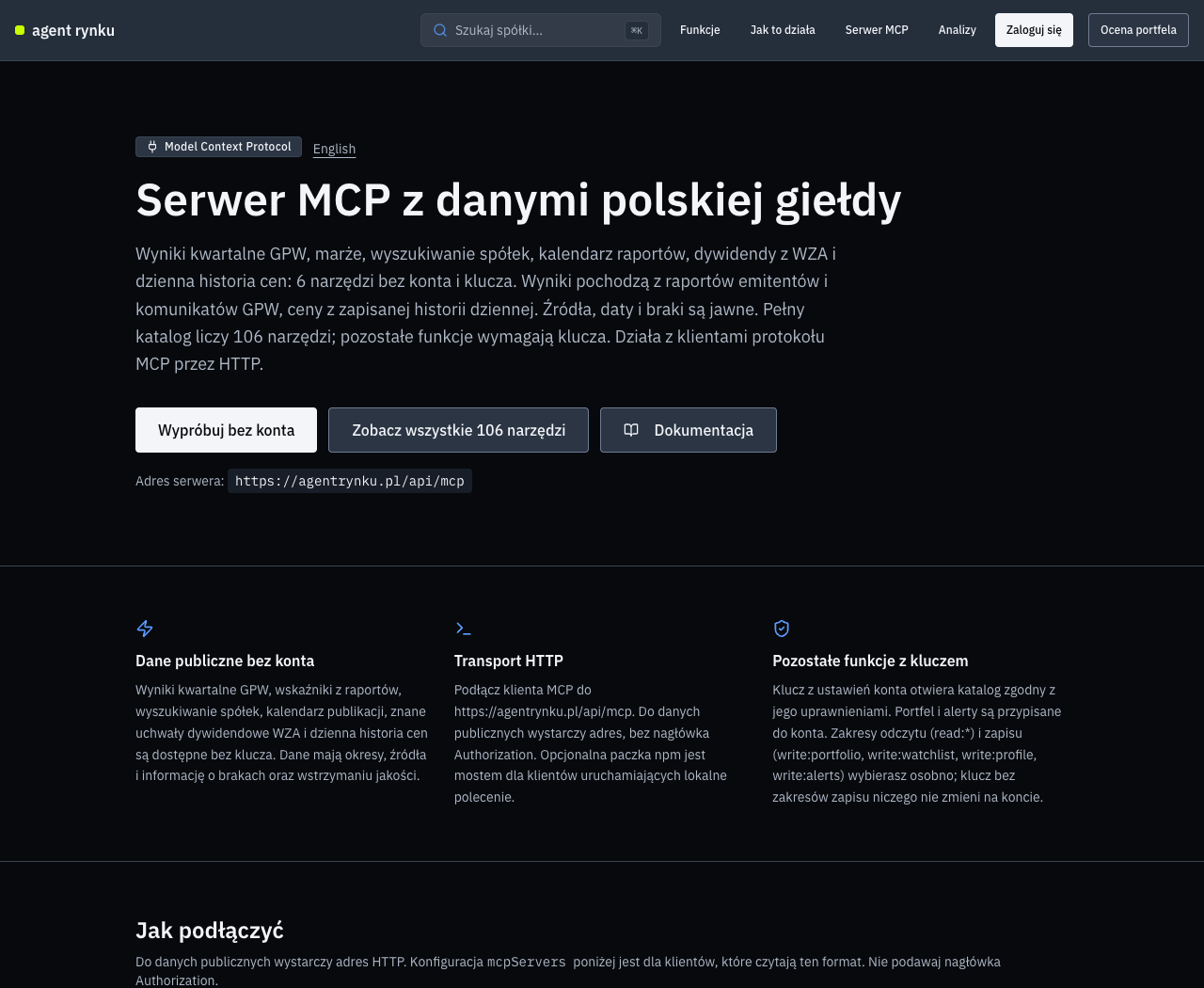Click the Pozostałe funkcje z kluczem heading
The width and height of the screenshot is (1204, 988).
click(870, 661)
